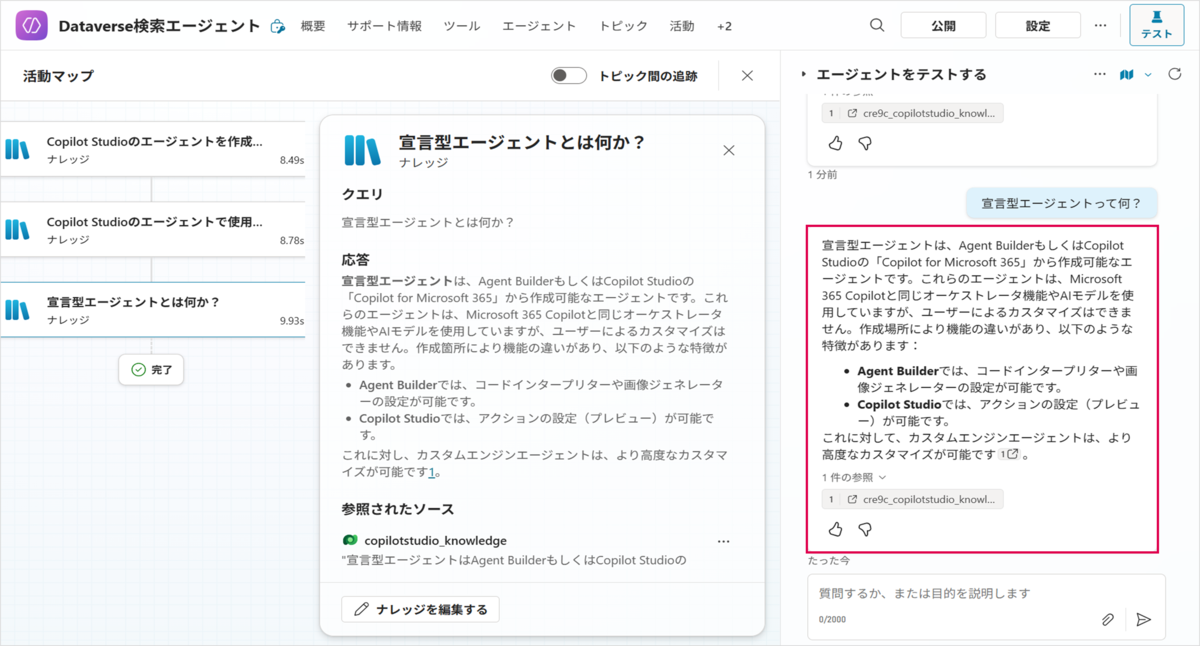This screenshot has width=1200, height=646.
Task: Click thumbs up above the 1 分前 timestamp
Action: (836, 143)
